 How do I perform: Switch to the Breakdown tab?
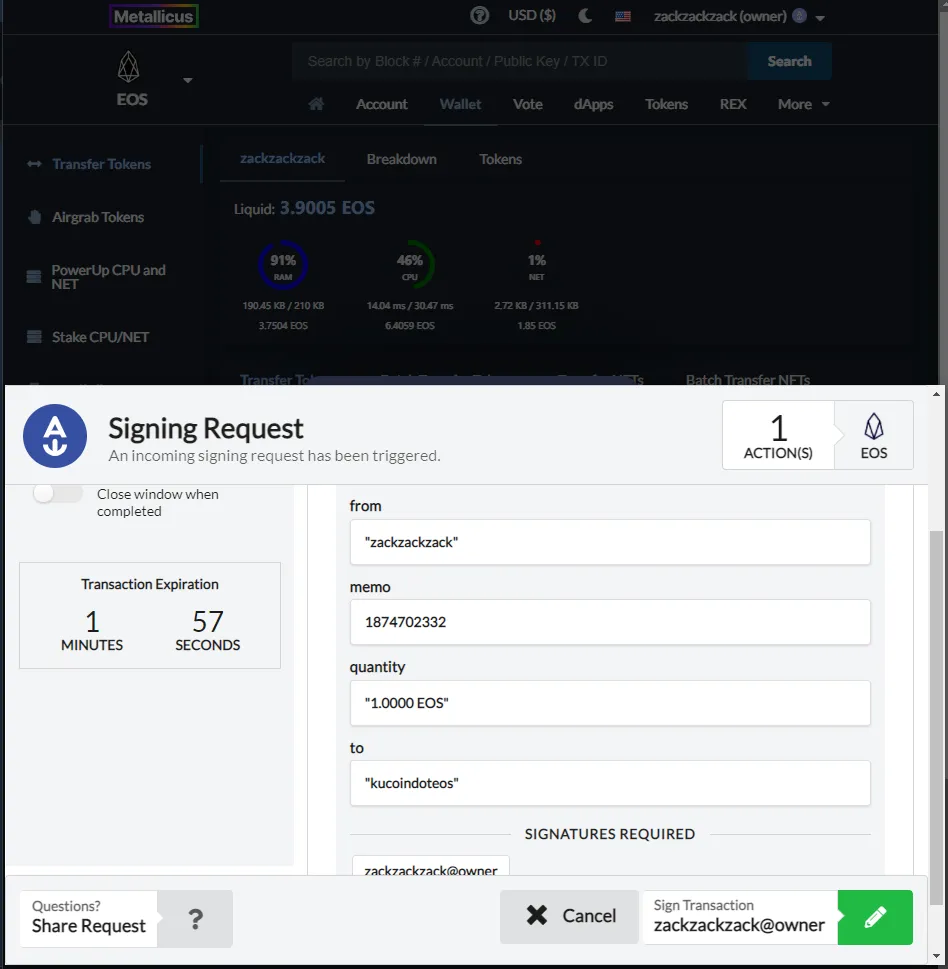pyautogui.click(x=402, y=159)
